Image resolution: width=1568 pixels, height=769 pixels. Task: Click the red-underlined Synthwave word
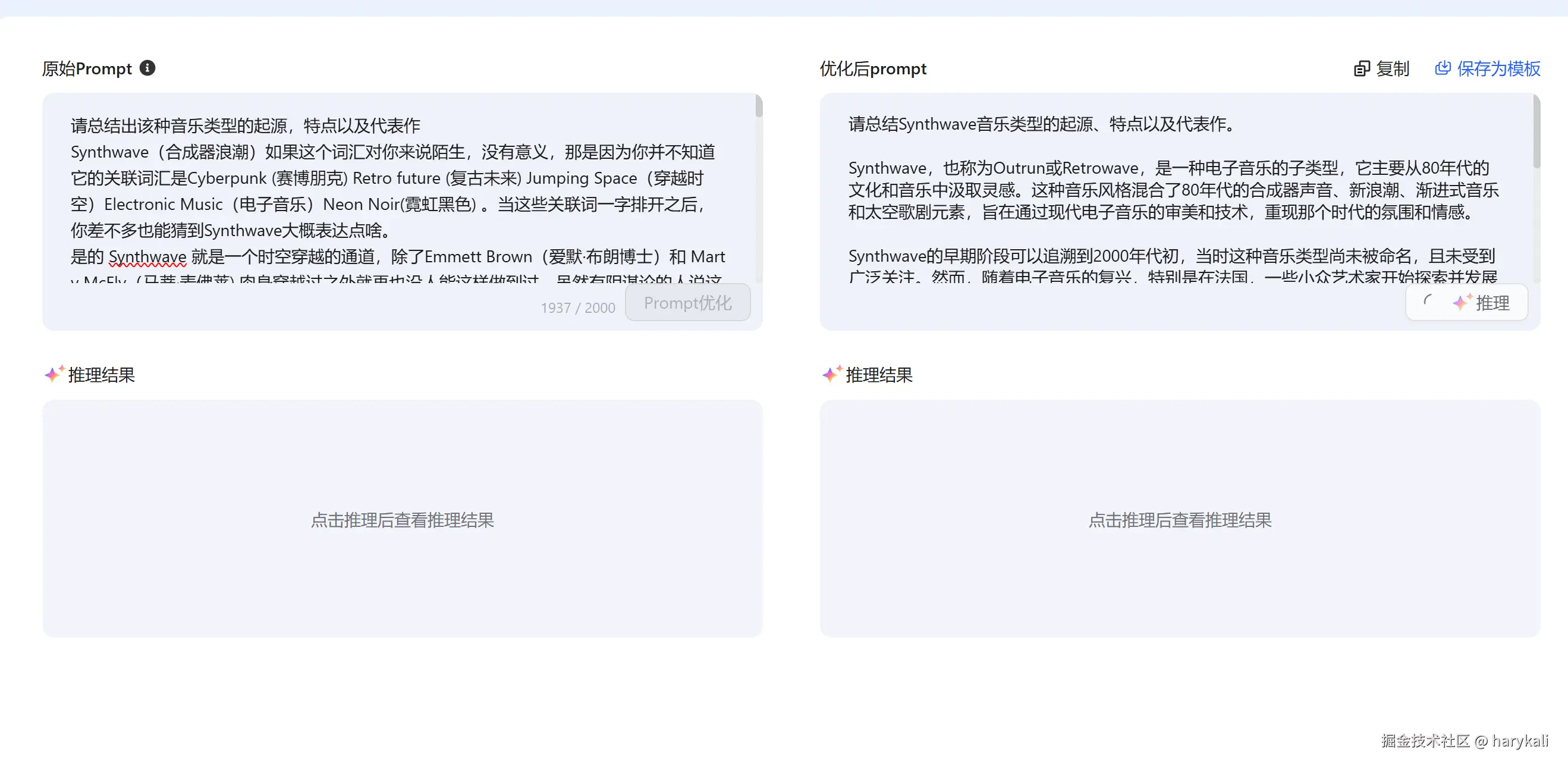pyautogui.click(x=147, y=257)
